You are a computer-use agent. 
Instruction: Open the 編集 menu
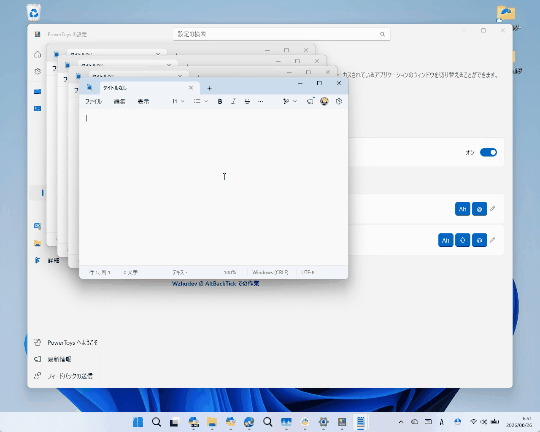[x=120, y=101]
